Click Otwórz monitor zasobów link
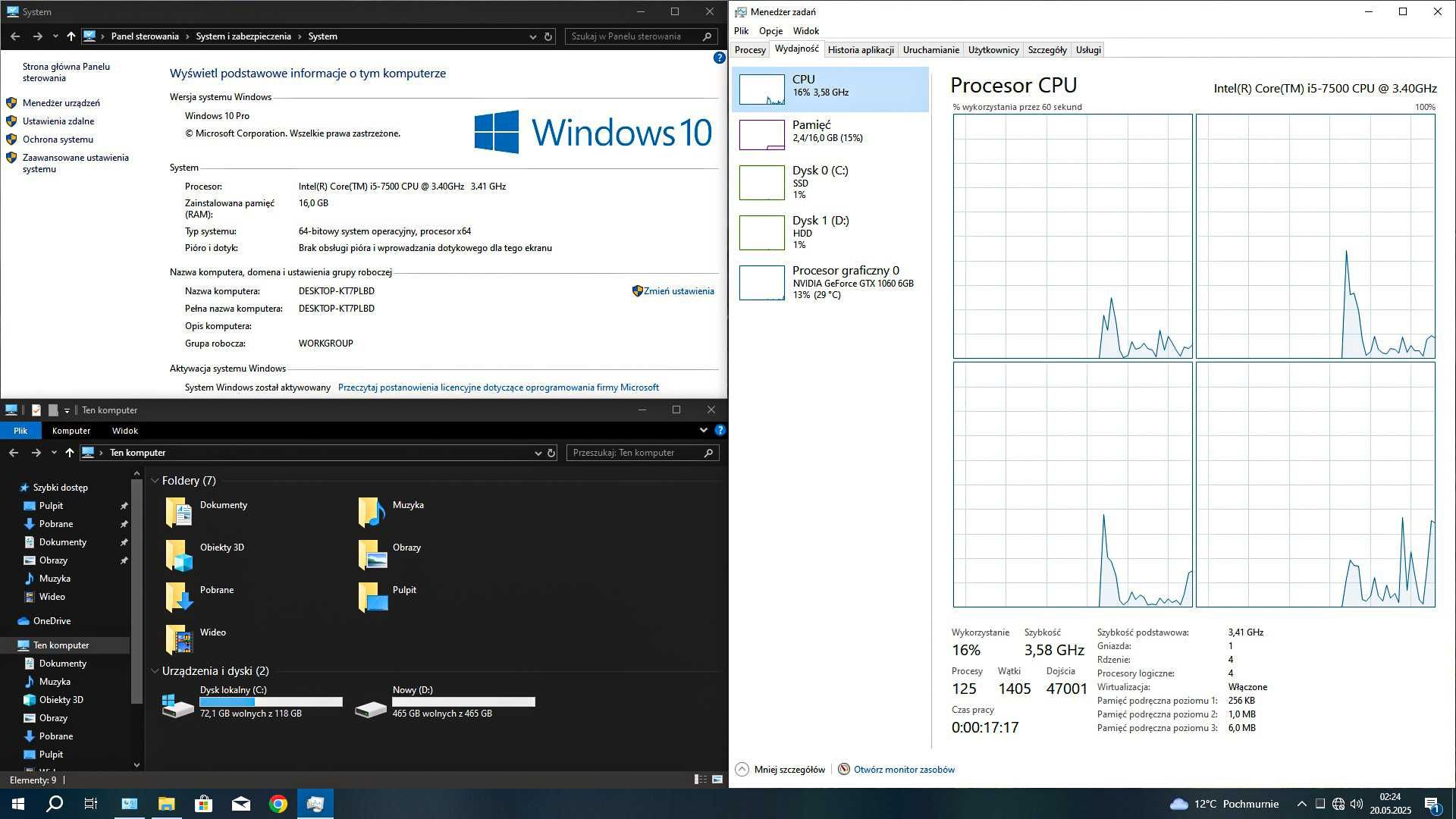This screenshot has height=819, width=1456. (904, 770)
